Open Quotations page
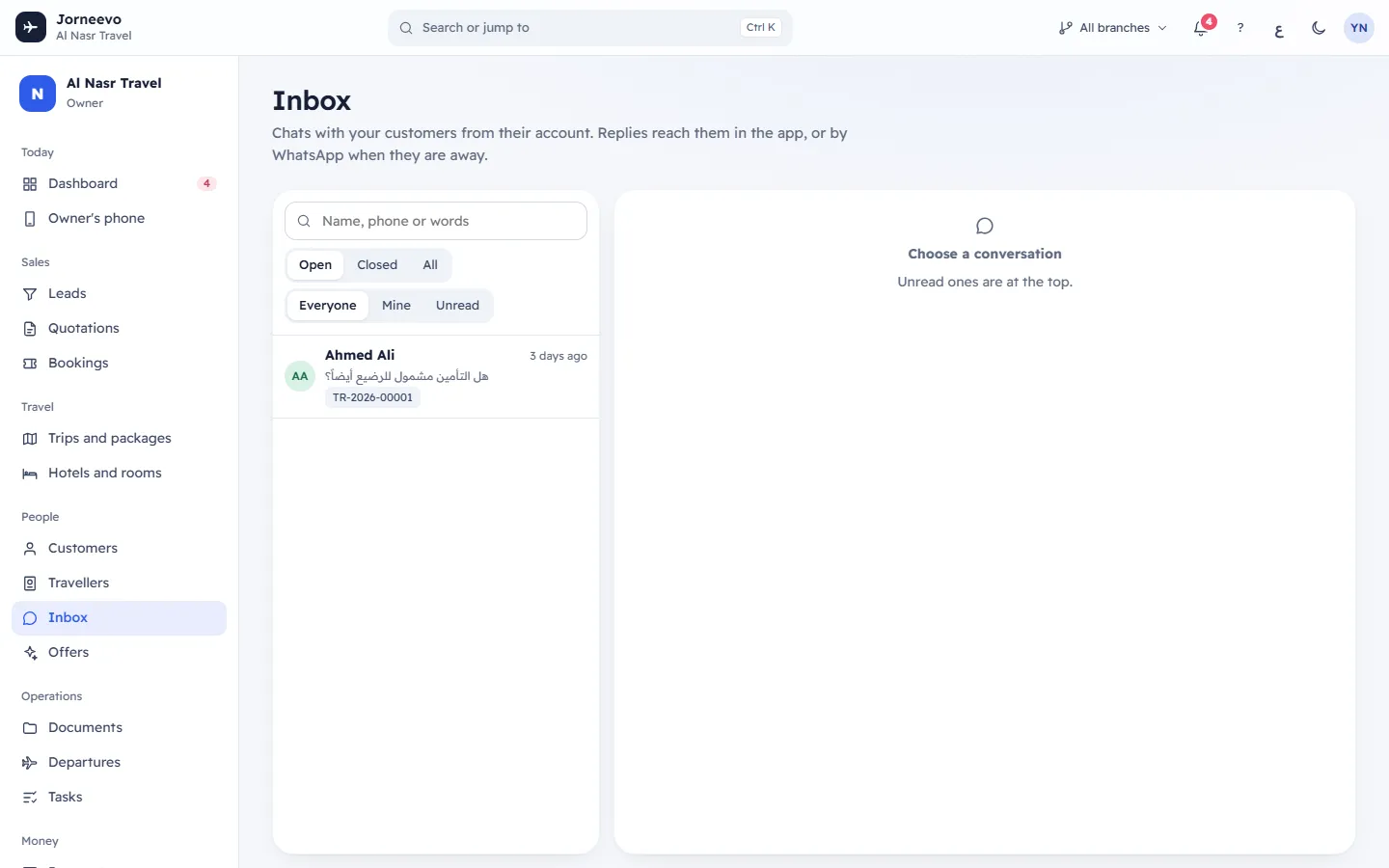Screen dimensions: 1389x868 coord(119,328)
